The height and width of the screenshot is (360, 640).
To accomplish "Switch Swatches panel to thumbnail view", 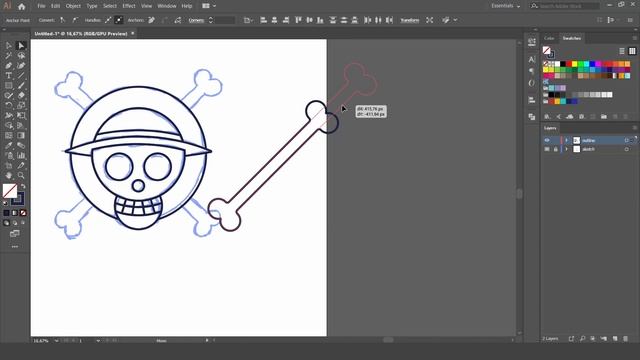I will (x=632, y=51).
